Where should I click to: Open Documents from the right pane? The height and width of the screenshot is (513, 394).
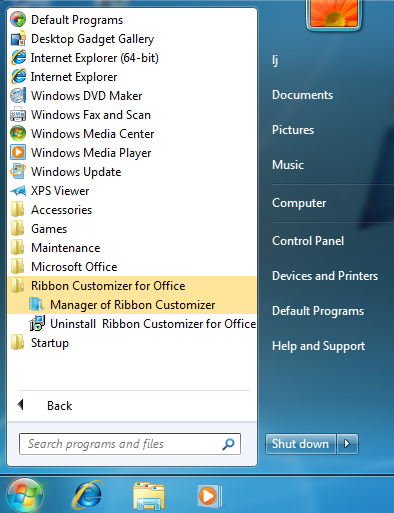coord(302,95)
